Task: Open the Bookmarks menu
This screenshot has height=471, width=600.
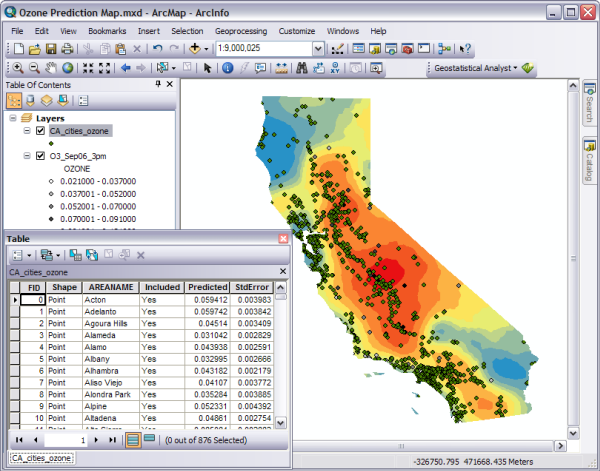Action: (107, 31)
